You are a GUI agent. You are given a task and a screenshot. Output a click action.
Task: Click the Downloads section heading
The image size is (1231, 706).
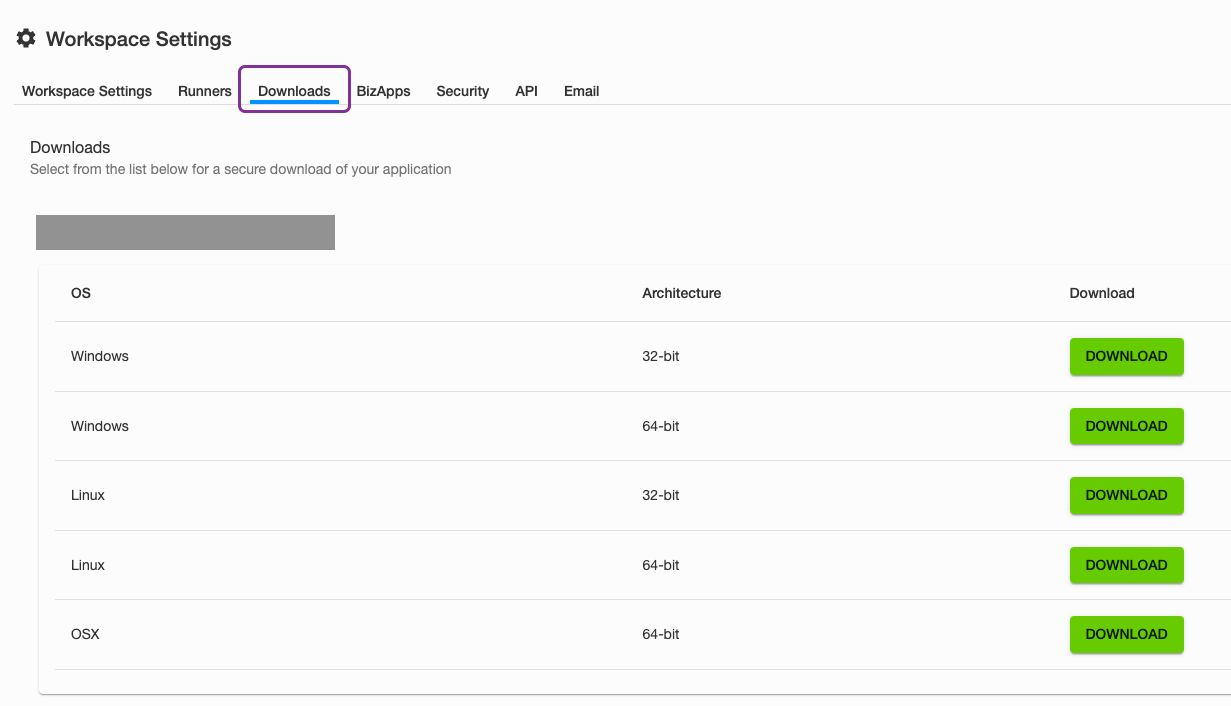click(x=70, y=147)
